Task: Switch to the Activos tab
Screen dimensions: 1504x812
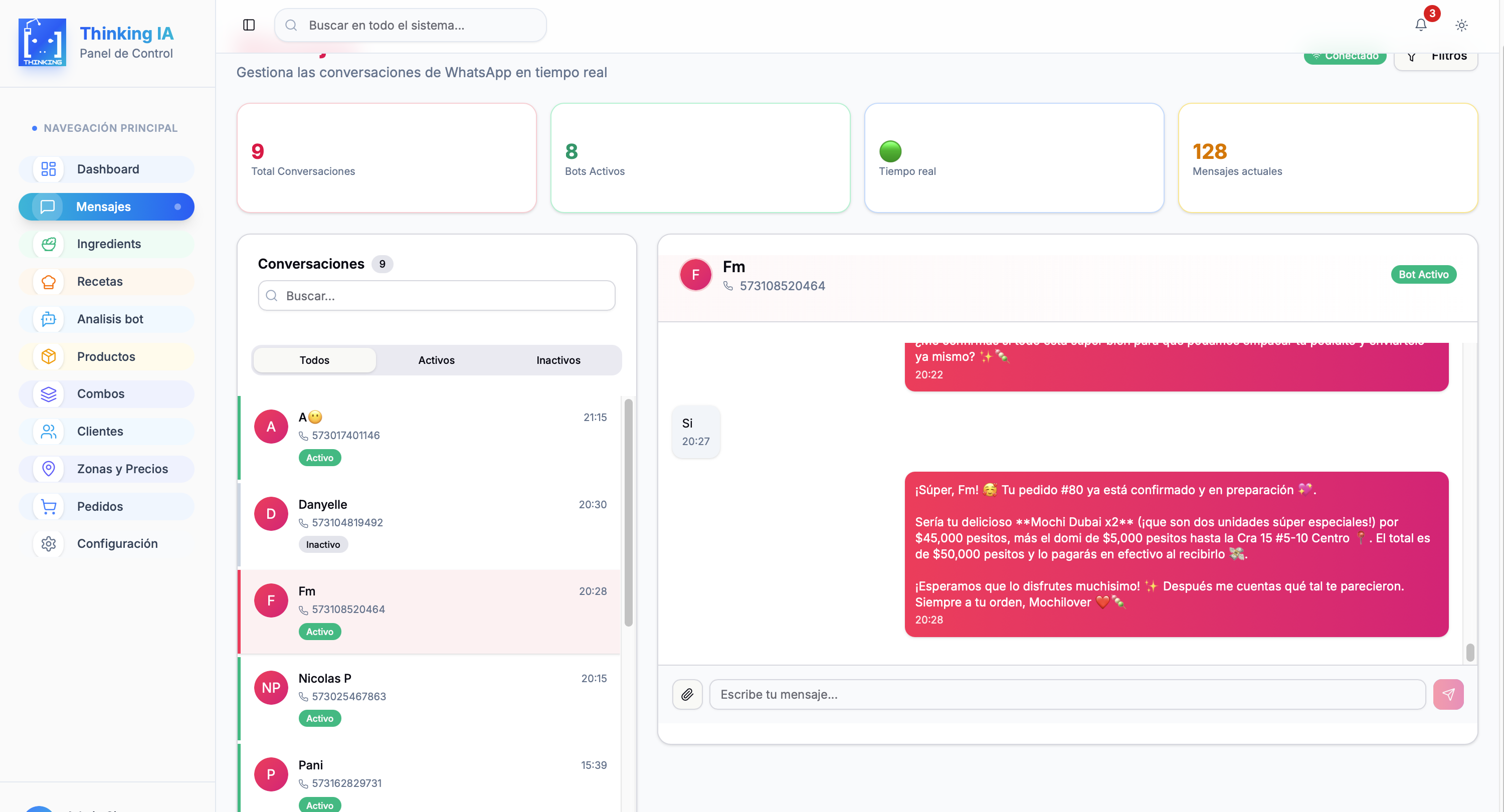Action: (x=436, y=360)
